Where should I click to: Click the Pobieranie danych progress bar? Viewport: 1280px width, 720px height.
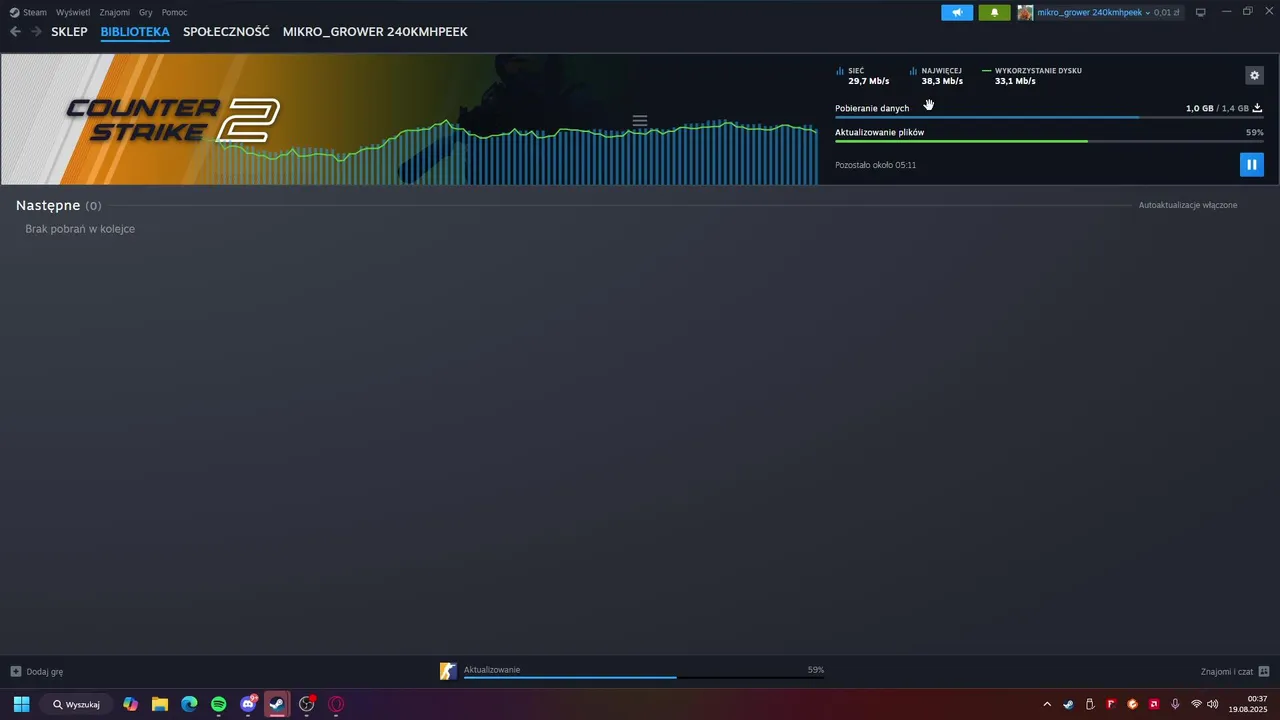click(x=1049, y=117)
